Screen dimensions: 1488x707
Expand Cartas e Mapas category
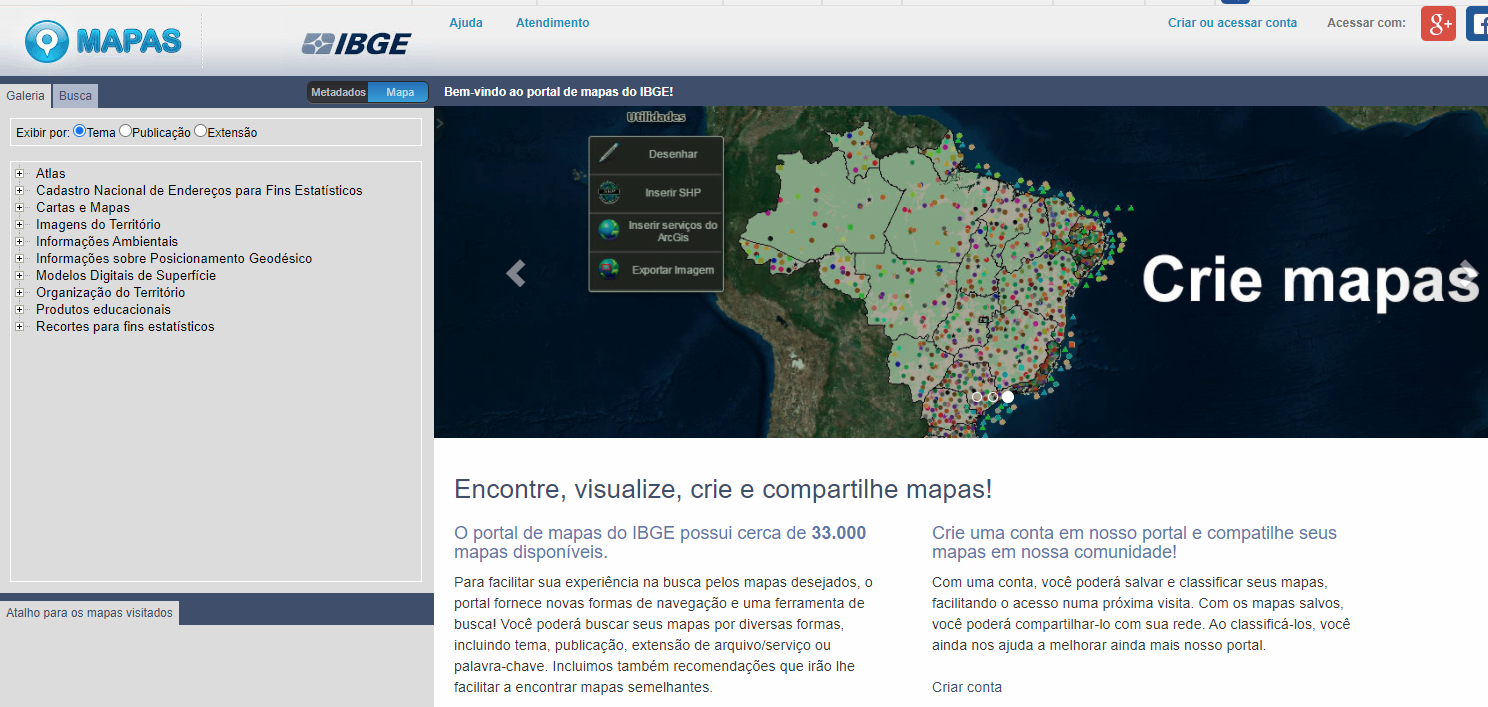coord(18,207)
